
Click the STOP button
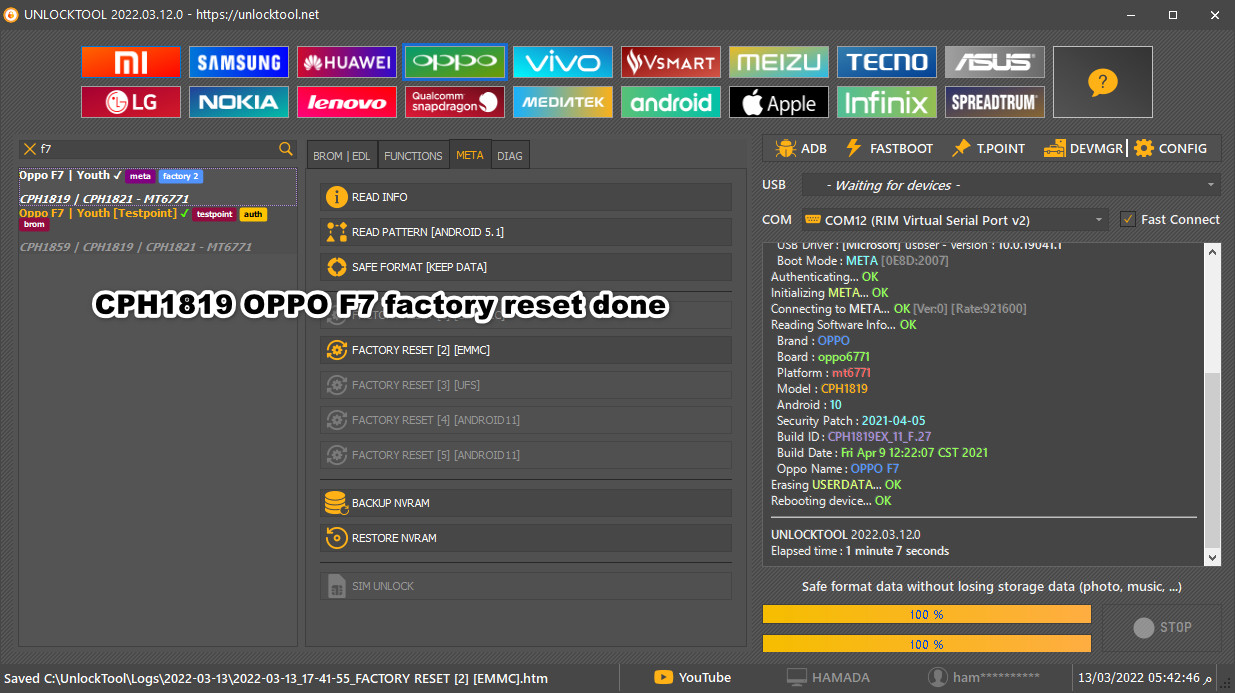[x=1162, y=628]
